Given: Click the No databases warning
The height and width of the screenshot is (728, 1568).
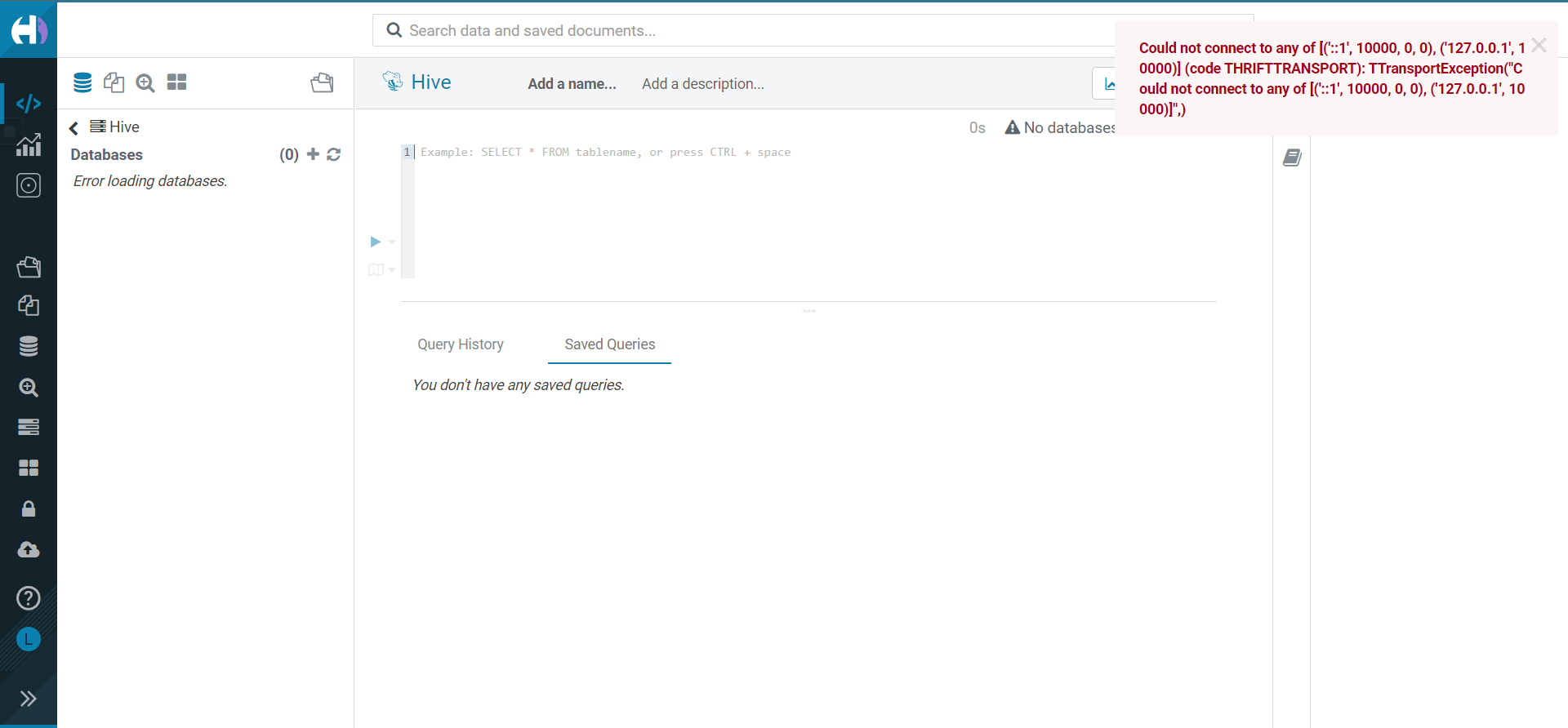Looking at the screenshot, I should point(1060,127).
